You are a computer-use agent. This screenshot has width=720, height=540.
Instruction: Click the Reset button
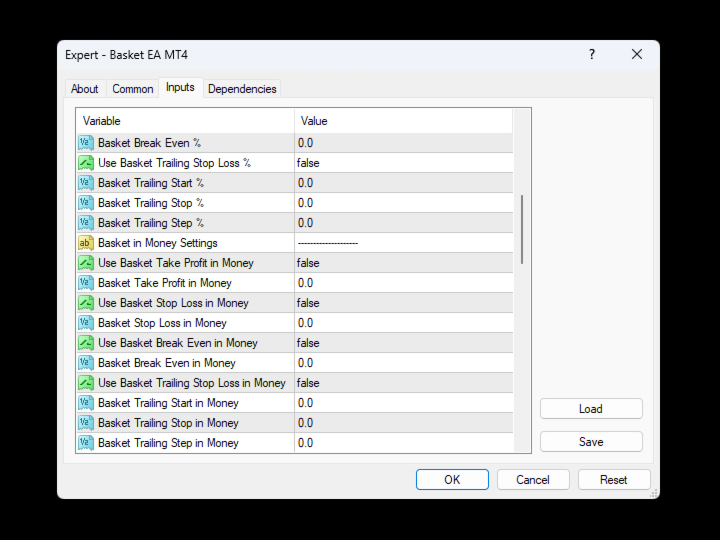click(614, 479)
